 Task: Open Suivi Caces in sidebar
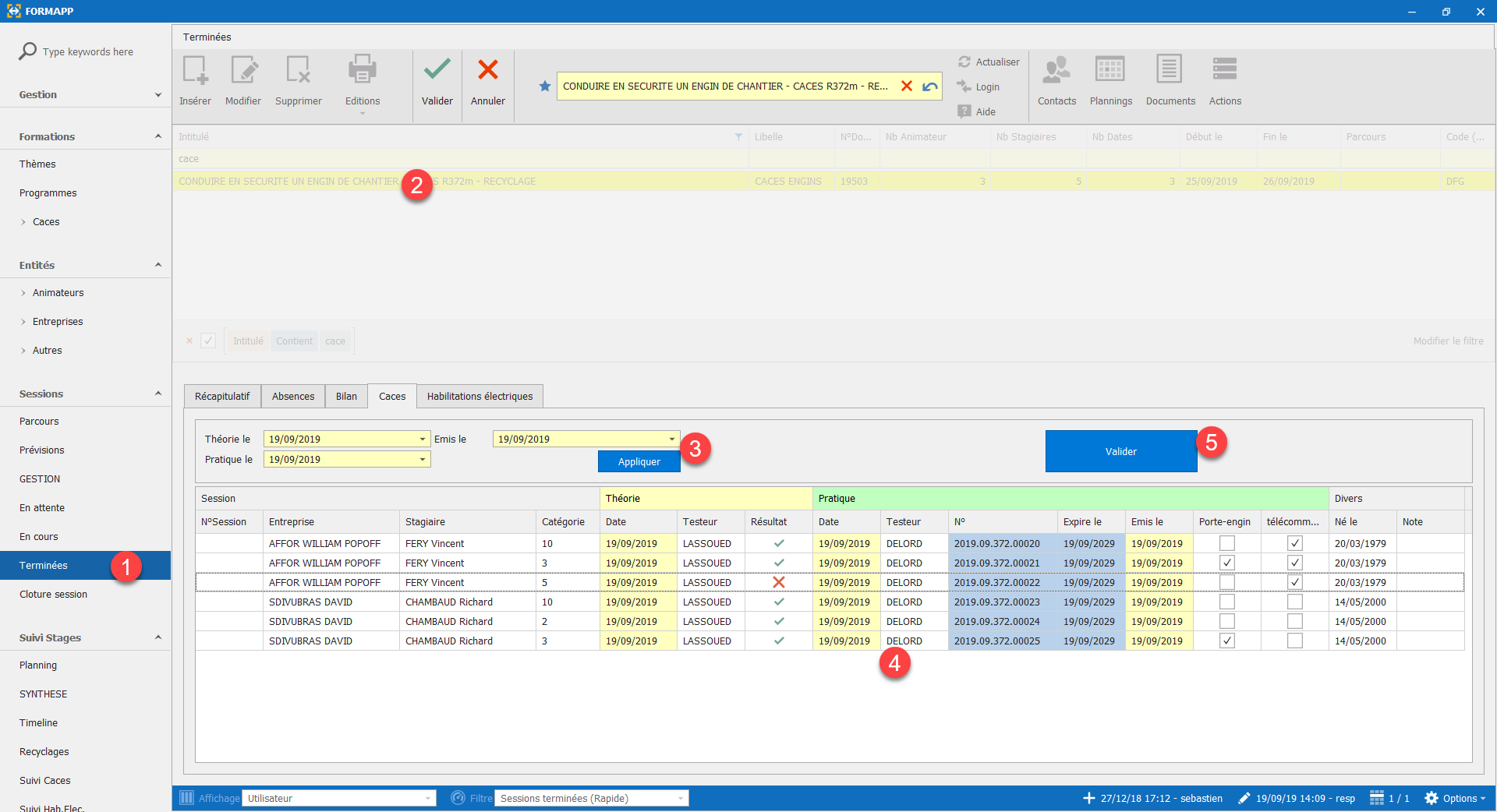(44, 780)
